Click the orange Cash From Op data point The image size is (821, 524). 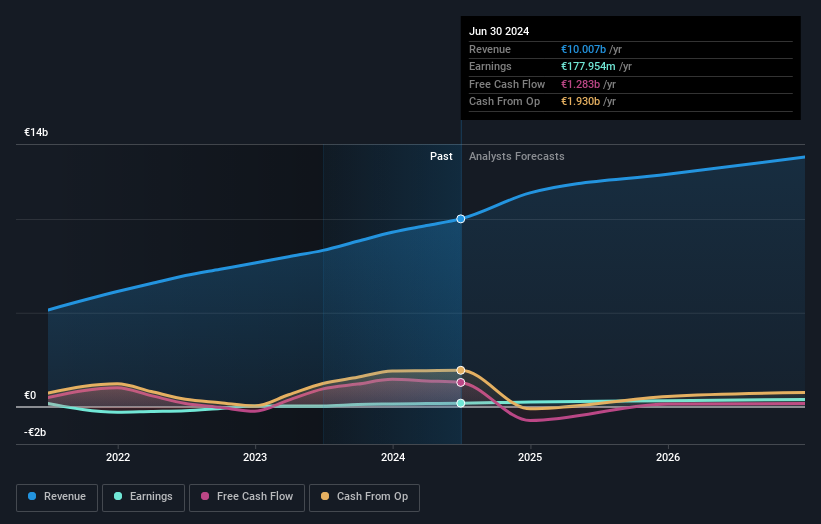click(461, 370)
